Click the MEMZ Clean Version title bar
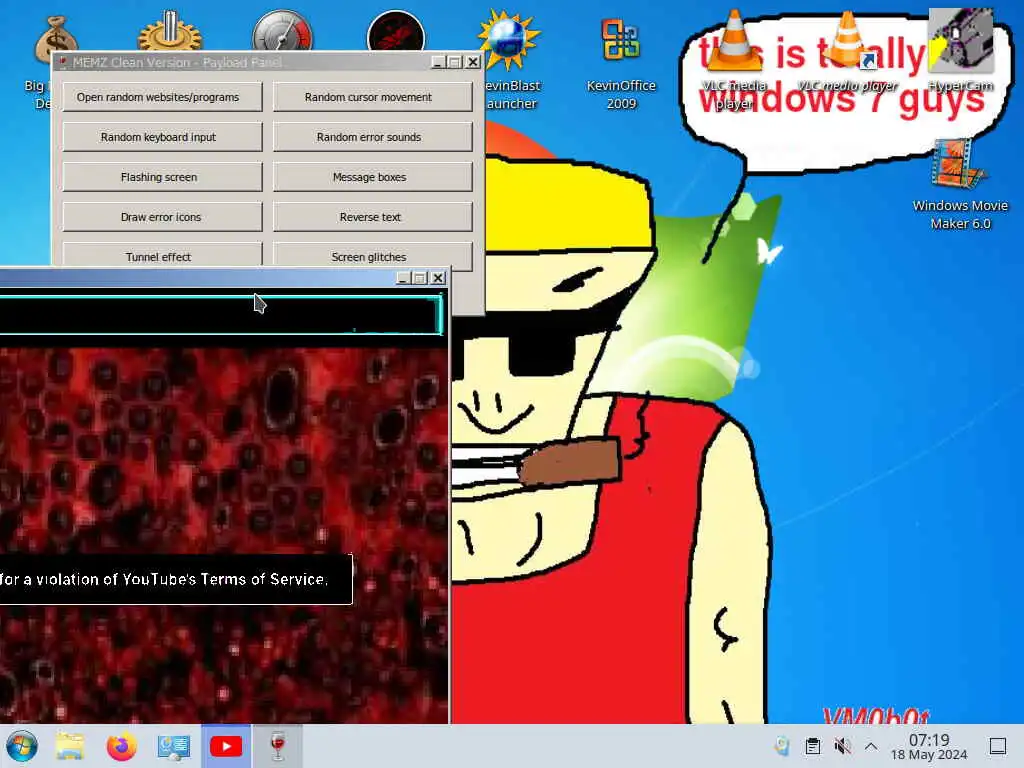This screenshot has height=768, width=1024. [242, 62]
